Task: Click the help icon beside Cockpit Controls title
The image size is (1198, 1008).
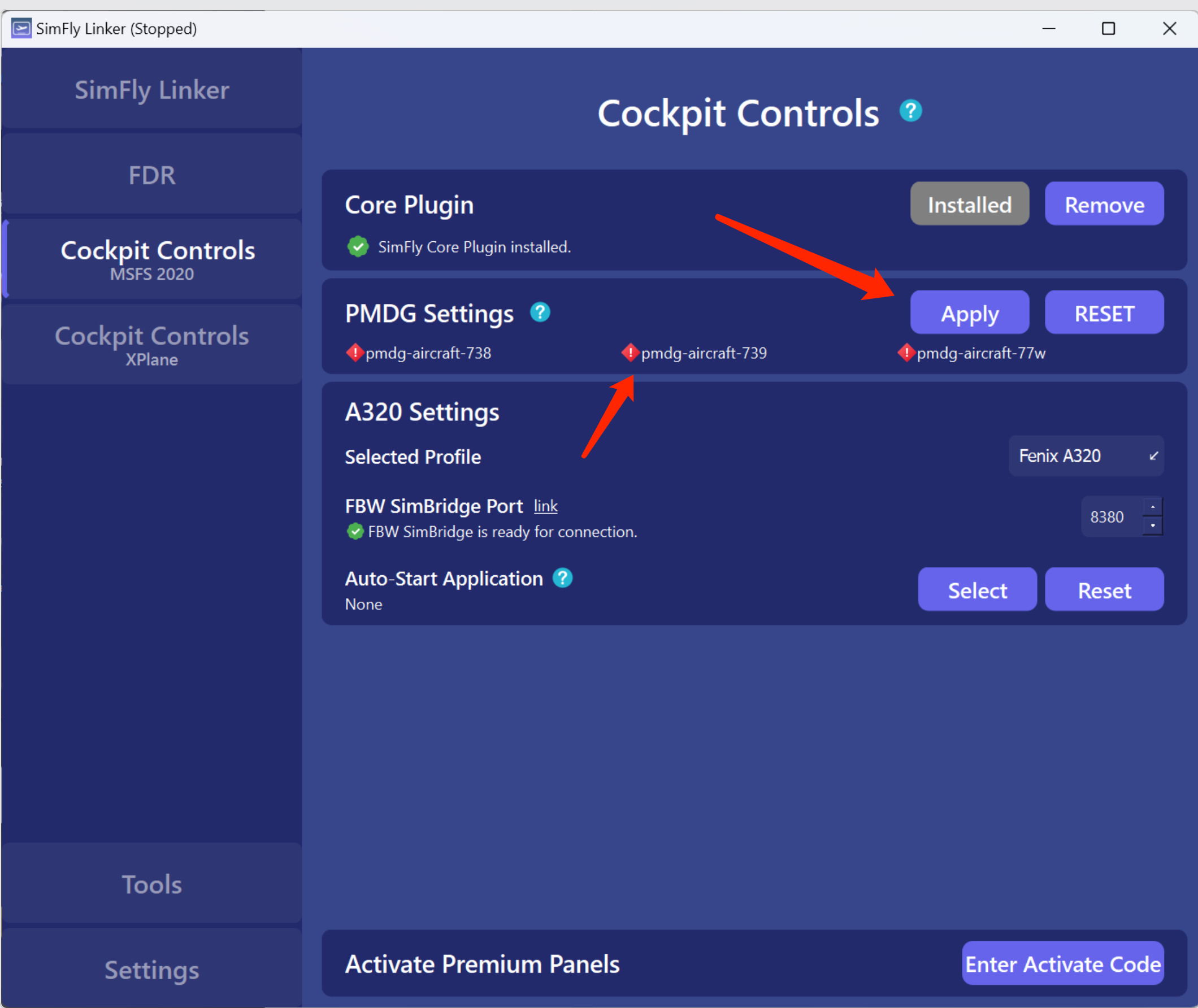Action: 910,111
